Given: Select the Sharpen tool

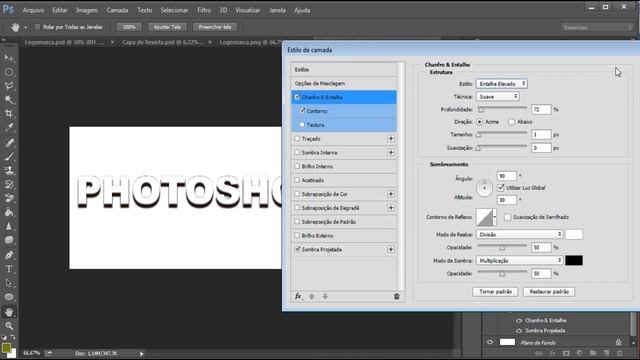Looking at the screenshot, I should [9, 226].
